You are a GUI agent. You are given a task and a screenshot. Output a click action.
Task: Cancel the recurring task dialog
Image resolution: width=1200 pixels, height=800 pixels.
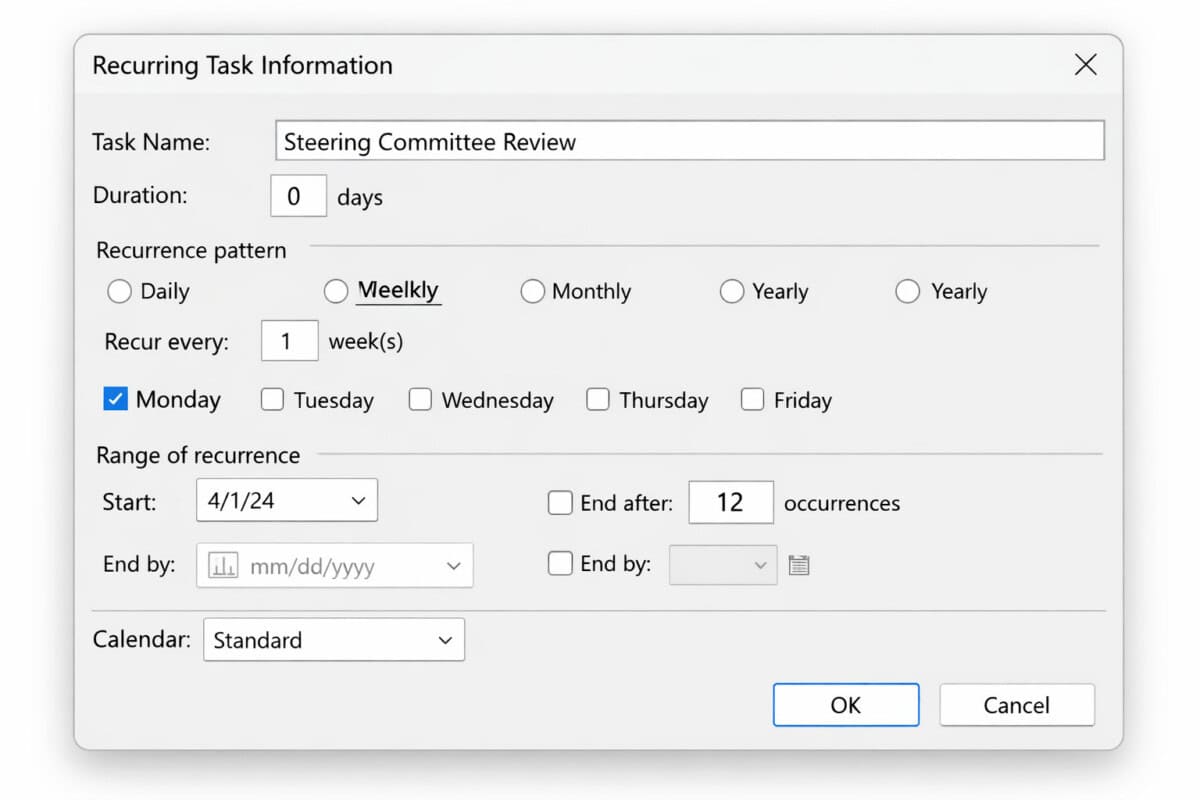[1017, 705]
